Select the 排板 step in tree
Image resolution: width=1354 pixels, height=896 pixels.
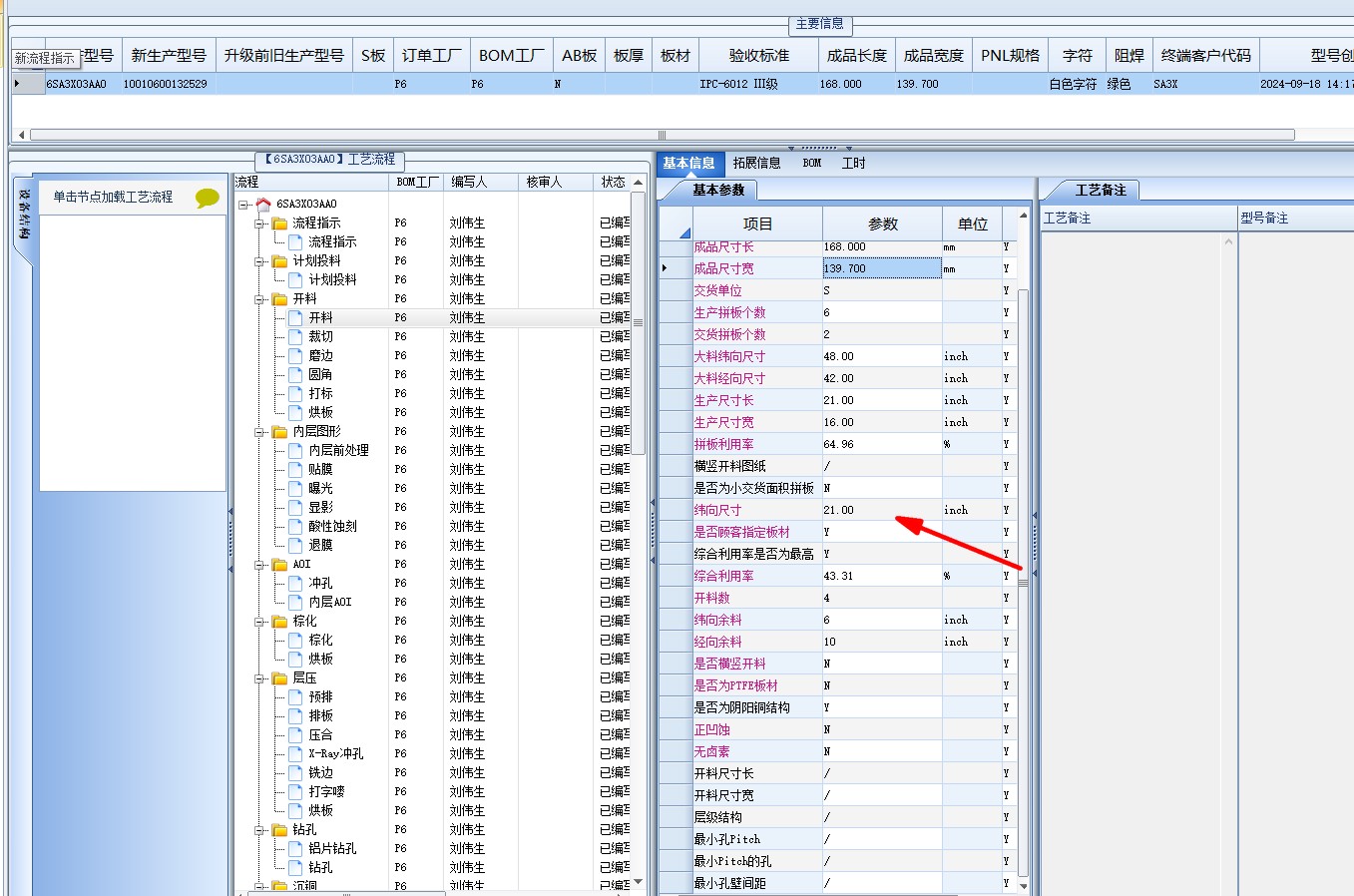pos(321,715)
